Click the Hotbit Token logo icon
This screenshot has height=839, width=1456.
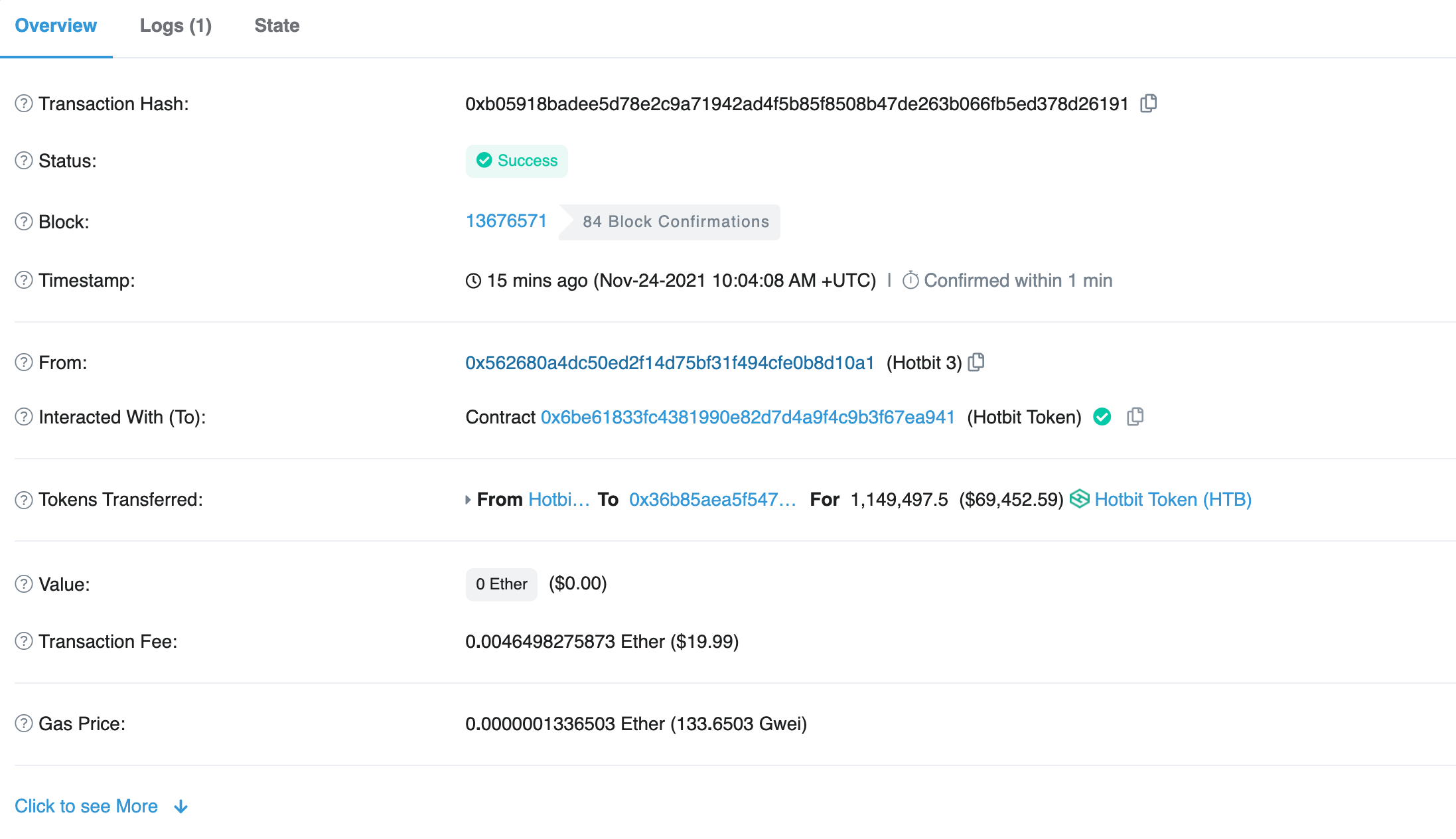(x=1080, y=499)
